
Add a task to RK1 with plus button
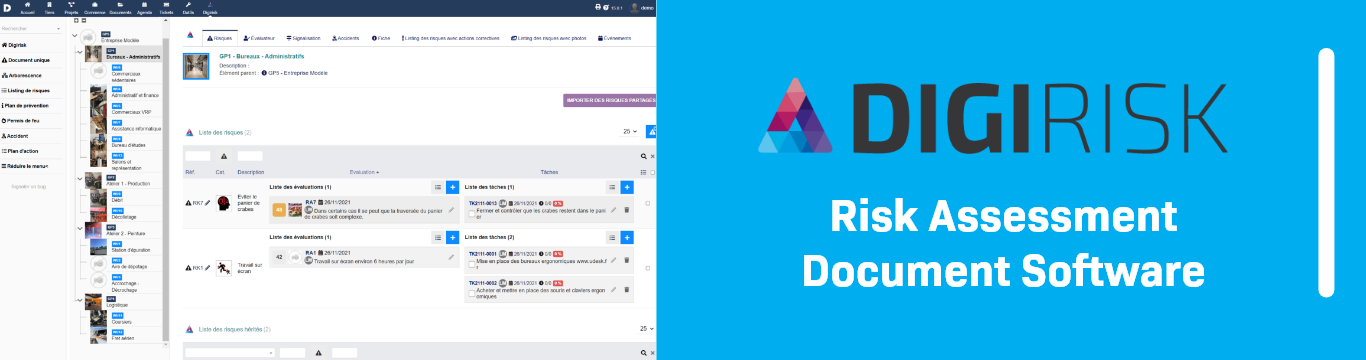pyautogui.click(x=627, y=237)
